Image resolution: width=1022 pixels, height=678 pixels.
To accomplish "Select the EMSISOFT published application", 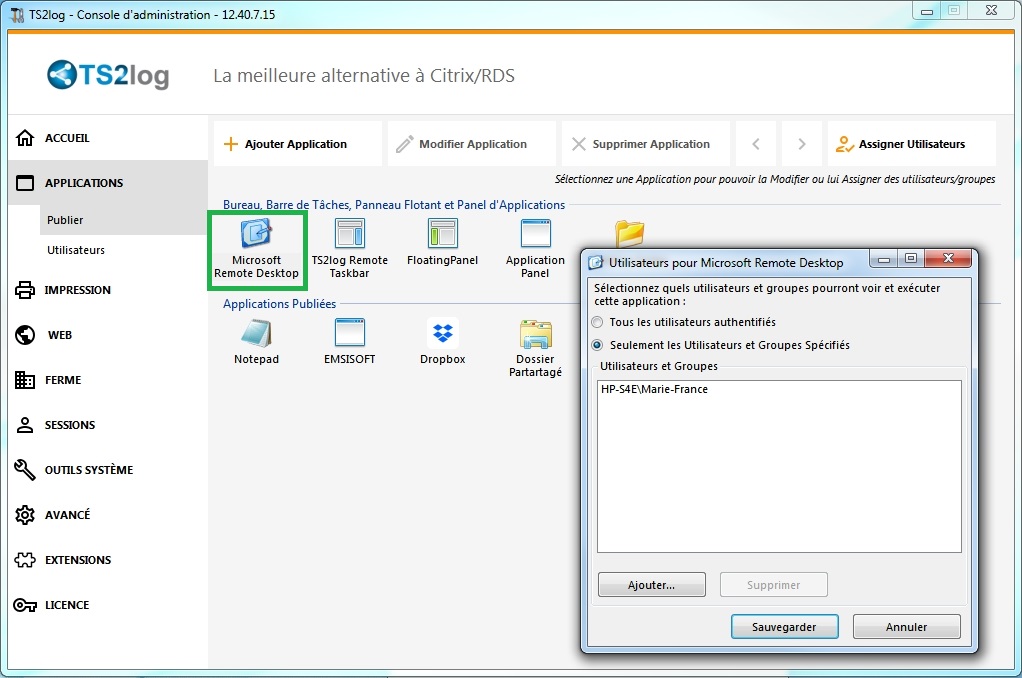I will pos(349,342).
